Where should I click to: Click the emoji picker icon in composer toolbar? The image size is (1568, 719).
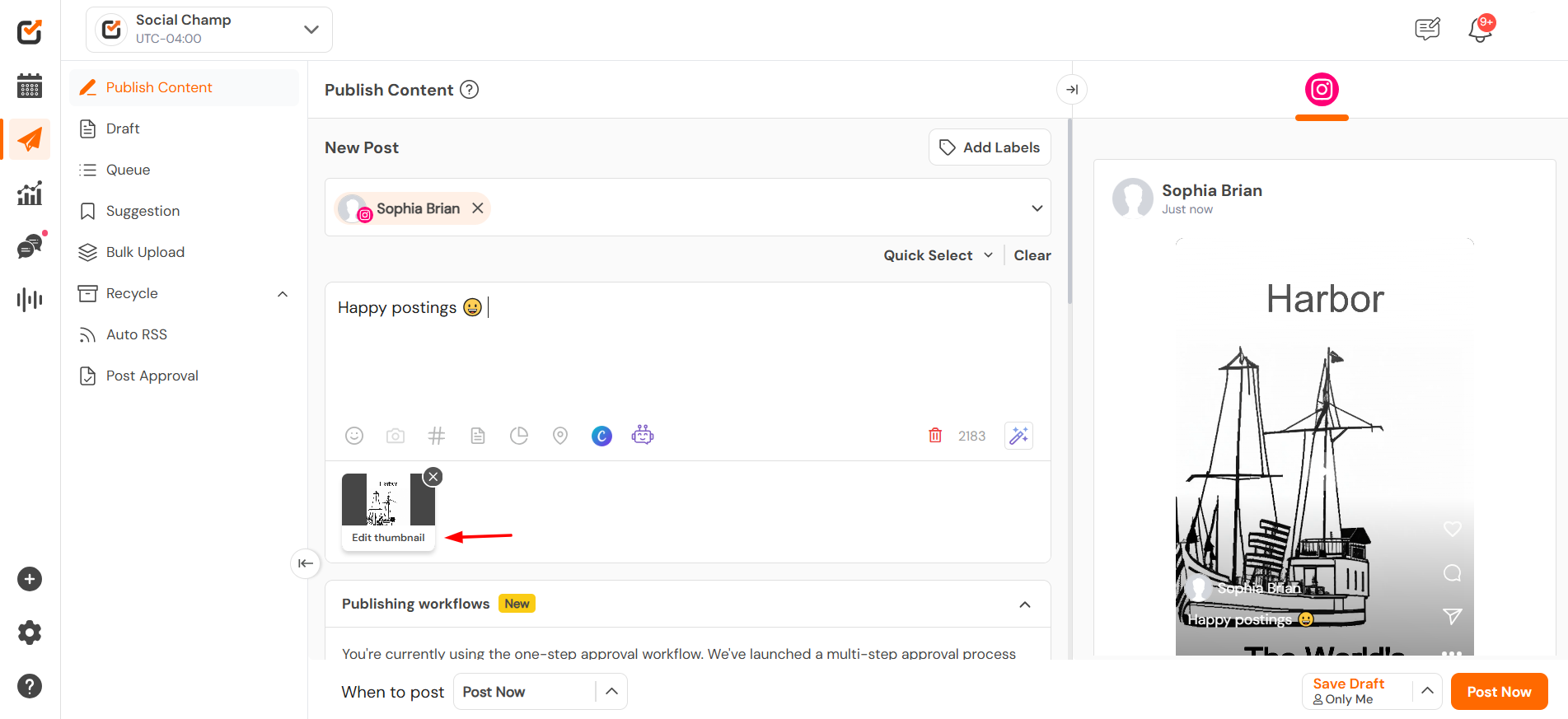tap(354, 436)
